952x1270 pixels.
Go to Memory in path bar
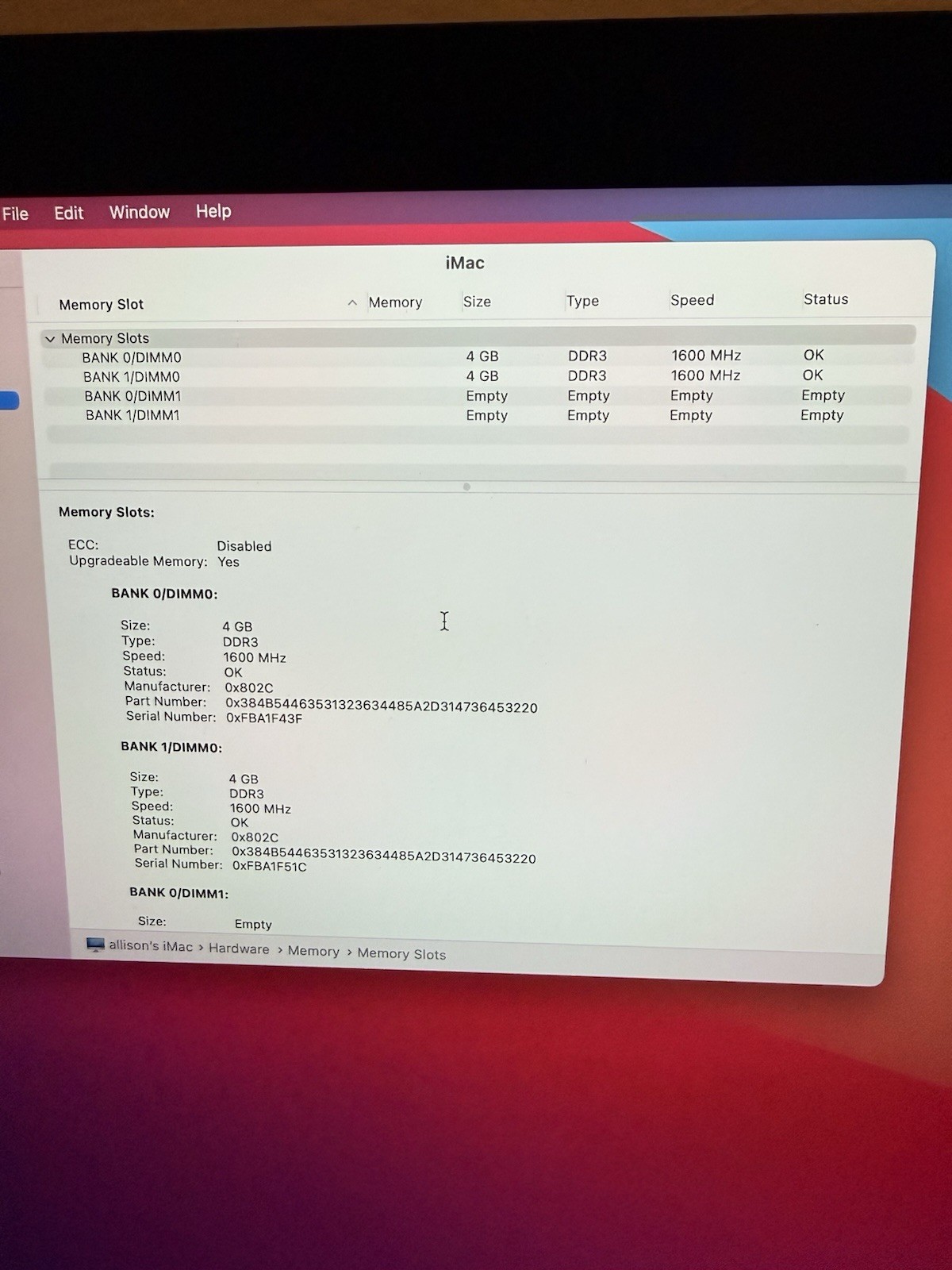pos(313,951)
